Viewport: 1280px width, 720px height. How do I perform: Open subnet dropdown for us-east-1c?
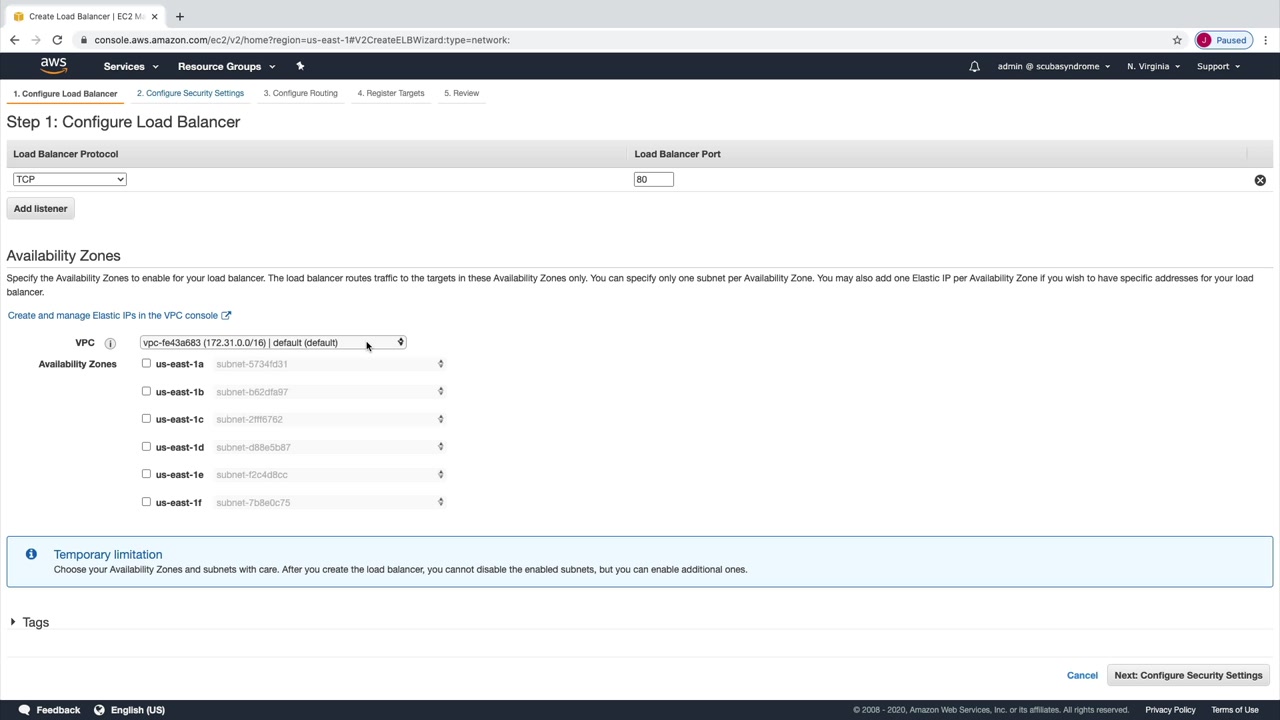tap(330, 419)
